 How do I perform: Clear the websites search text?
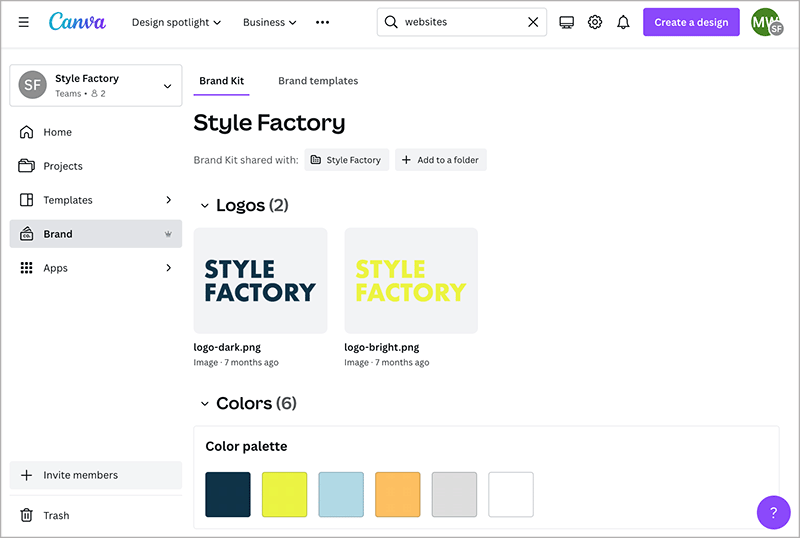point(533,22)
